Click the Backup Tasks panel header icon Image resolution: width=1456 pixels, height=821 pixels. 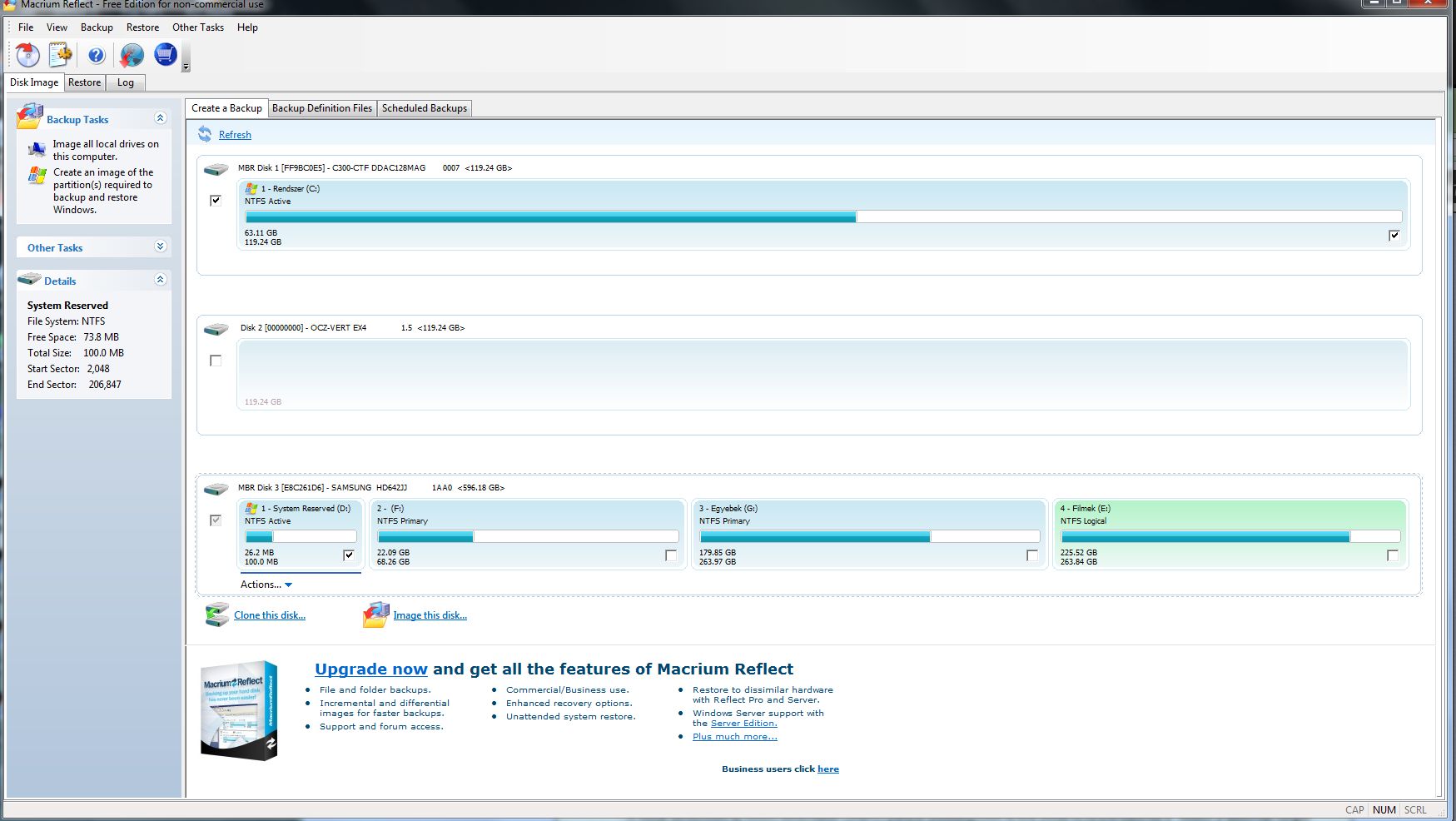(29, 116)
